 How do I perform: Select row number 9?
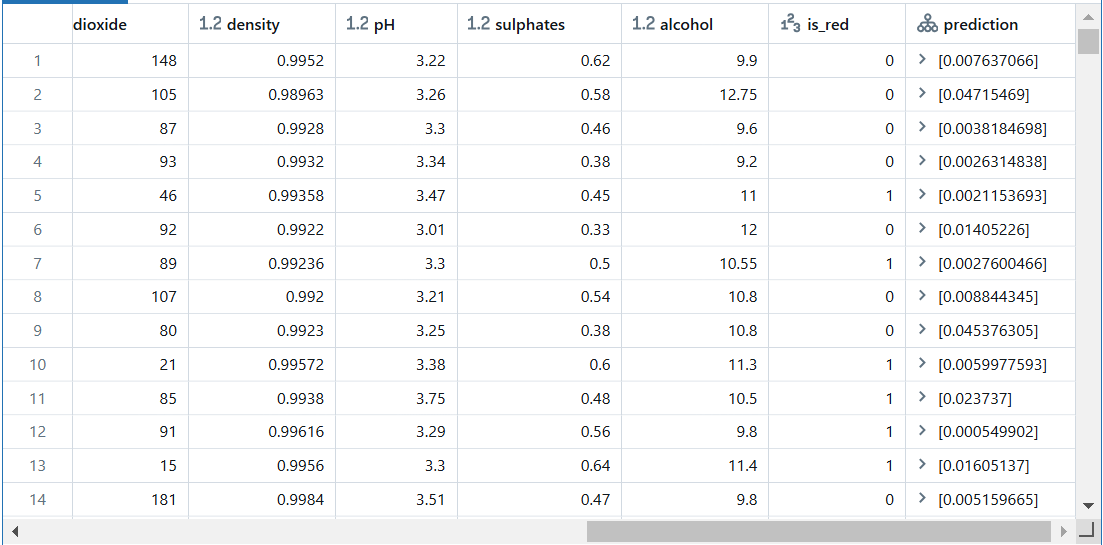37,331
